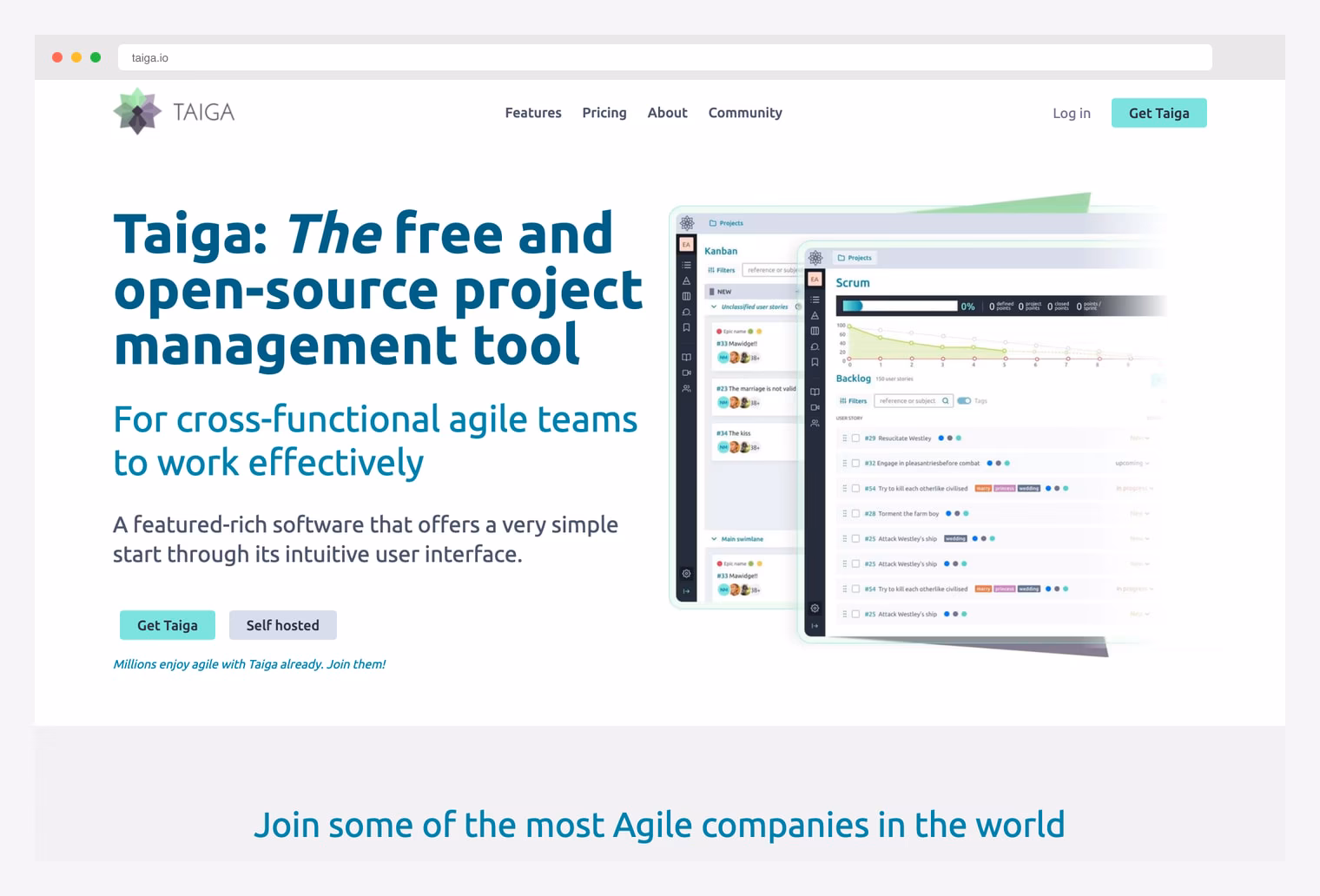Select the columns board icon in Scrum sidebar
The width and height of the screenshot is (1320, 896).
[815, 331]
